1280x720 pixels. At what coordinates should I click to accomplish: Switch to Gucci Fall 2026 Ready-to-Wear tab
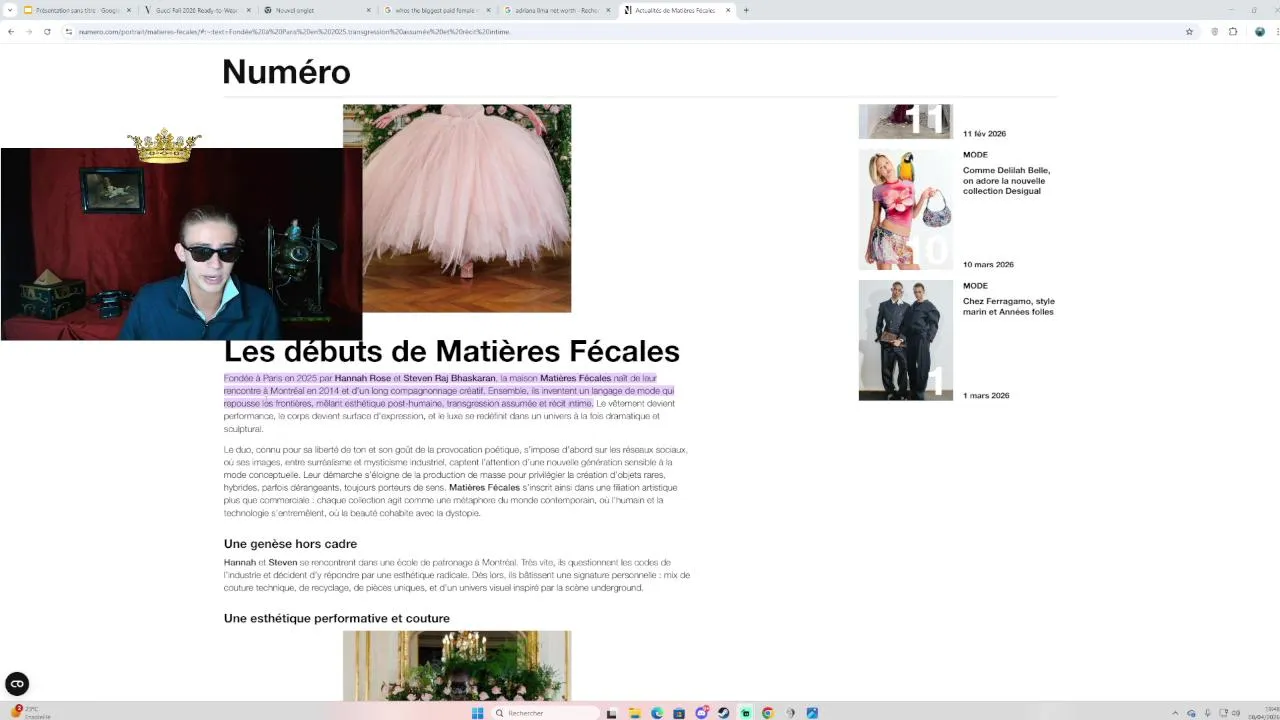(197, 10)
